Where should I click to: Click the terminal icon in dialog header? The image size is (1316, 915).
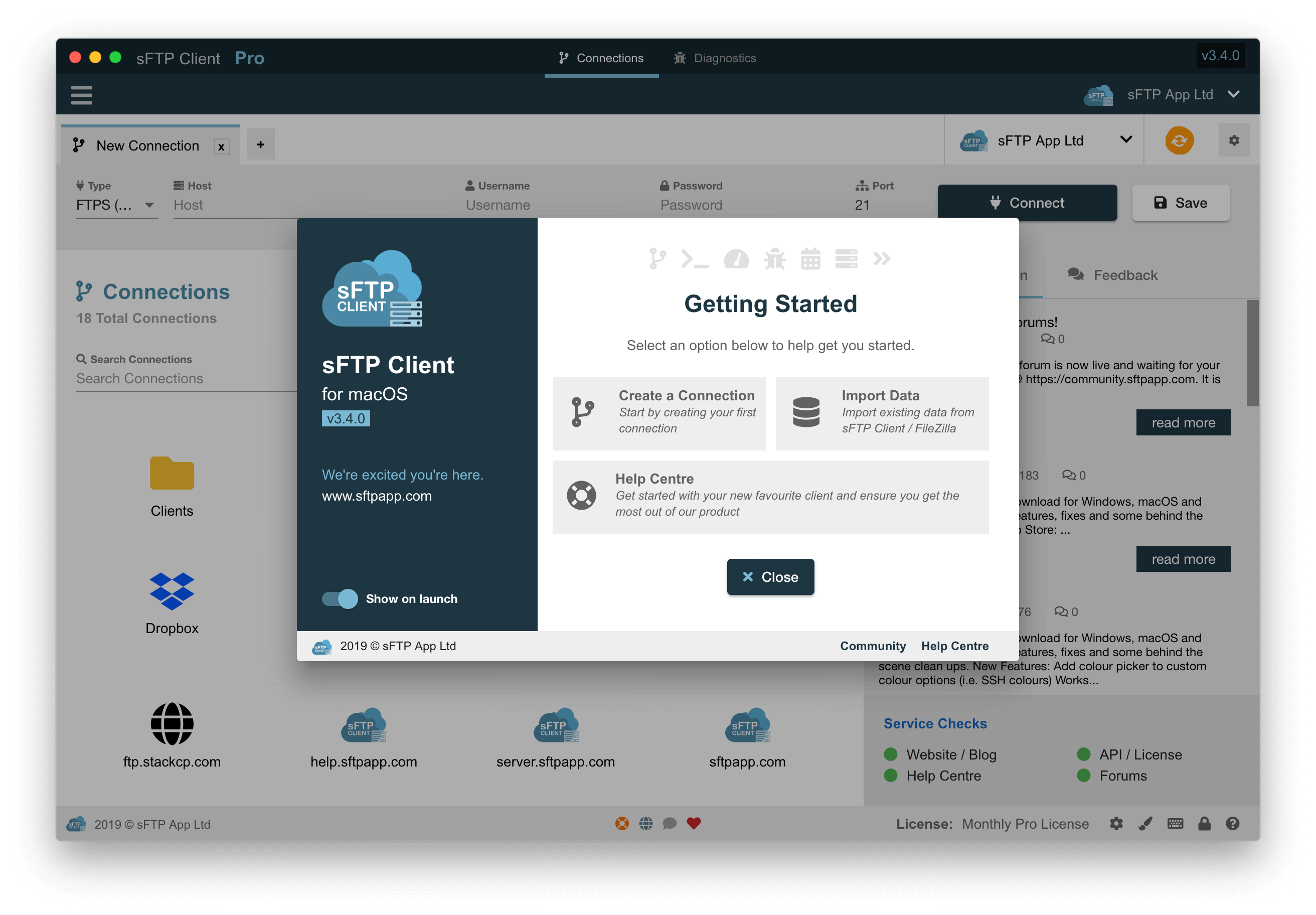click(x=695, y=259)
